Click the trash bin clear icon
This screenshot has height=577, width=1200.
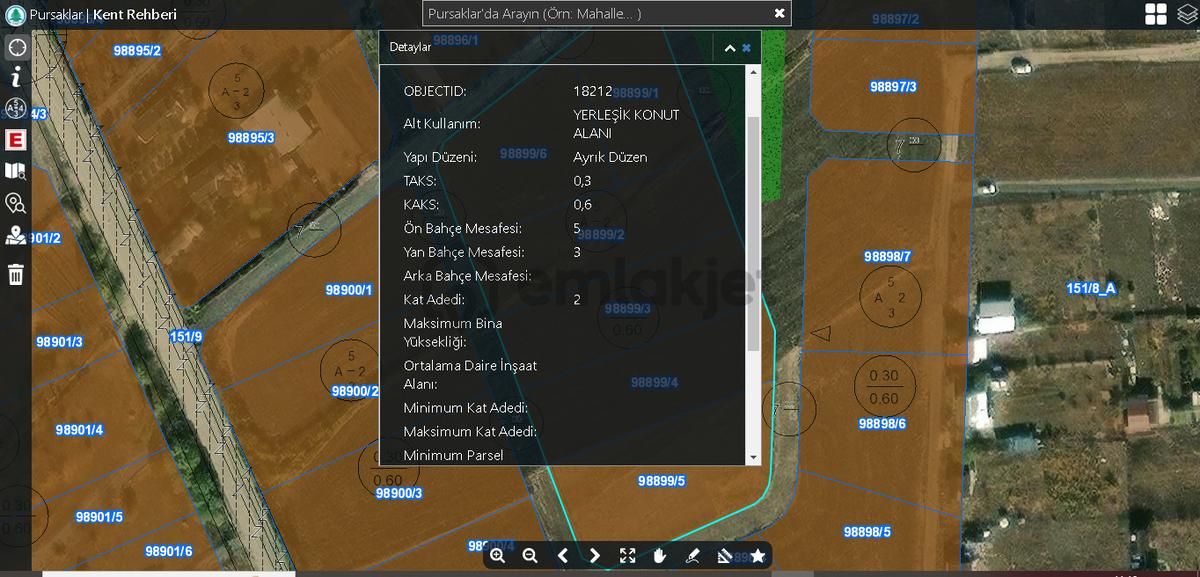pyautogui.click(x=16, y=274)
